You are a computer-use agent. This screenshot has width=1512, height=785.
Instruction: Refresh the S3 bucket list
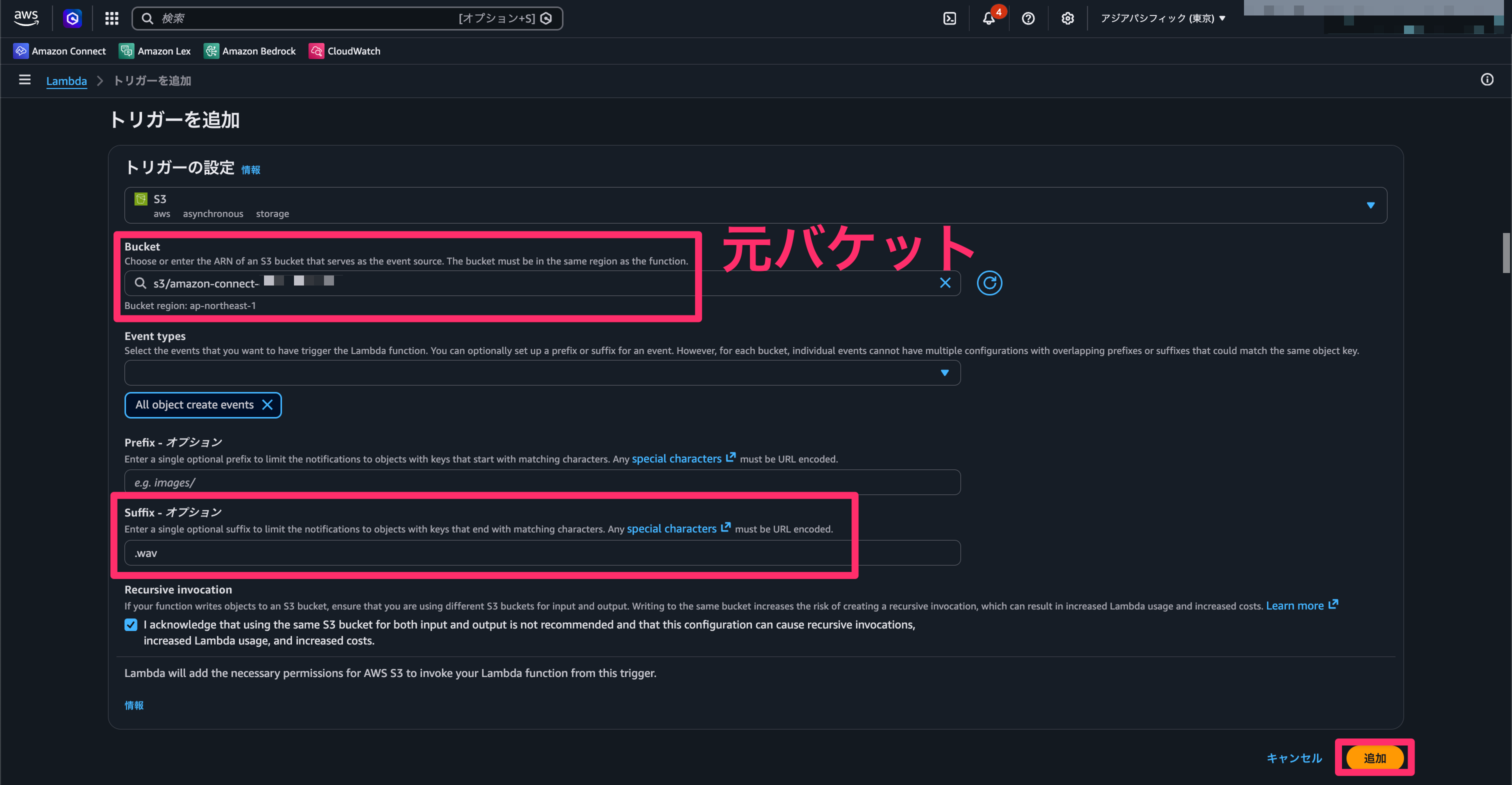pyautogui.click(x=989, y=282)
